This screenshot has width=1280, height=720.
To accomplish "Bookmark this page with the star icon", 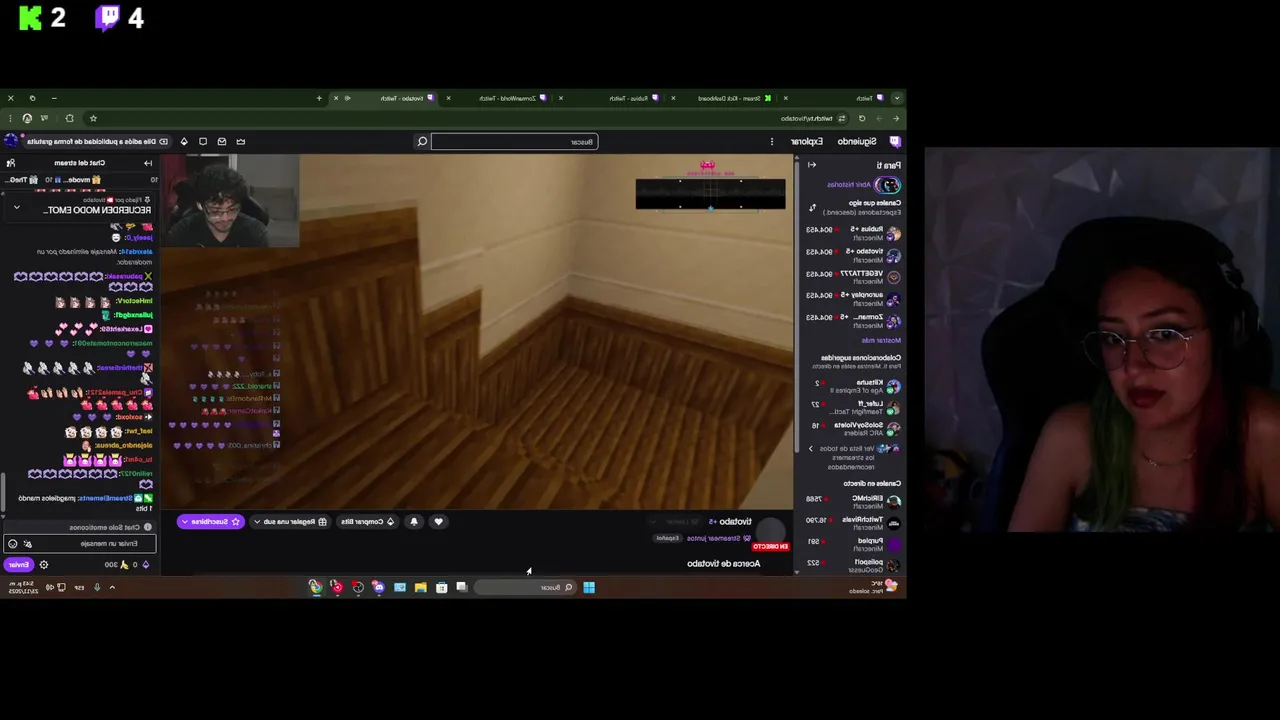I will (93, 118).
